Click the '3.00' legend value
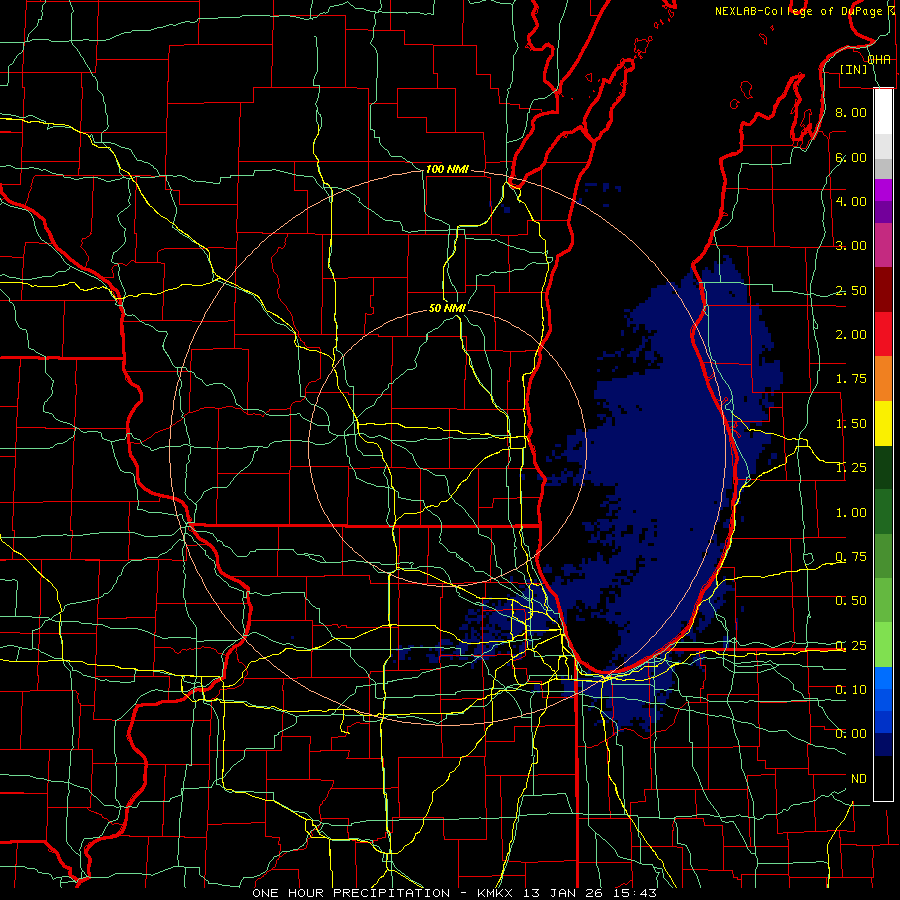The image size is (900, 900). point(851,246)
